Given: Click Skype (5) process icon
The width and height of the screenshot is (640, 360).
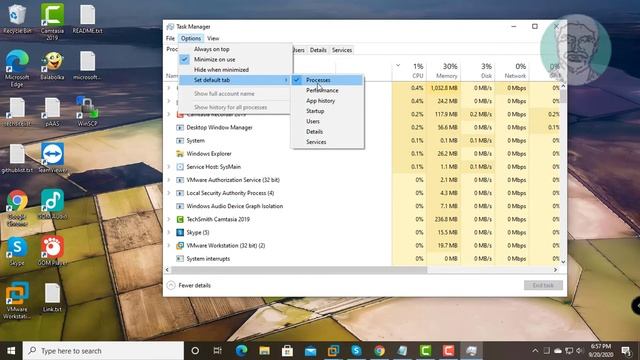Looking at the screenshot, I should [x=180, y=232].
